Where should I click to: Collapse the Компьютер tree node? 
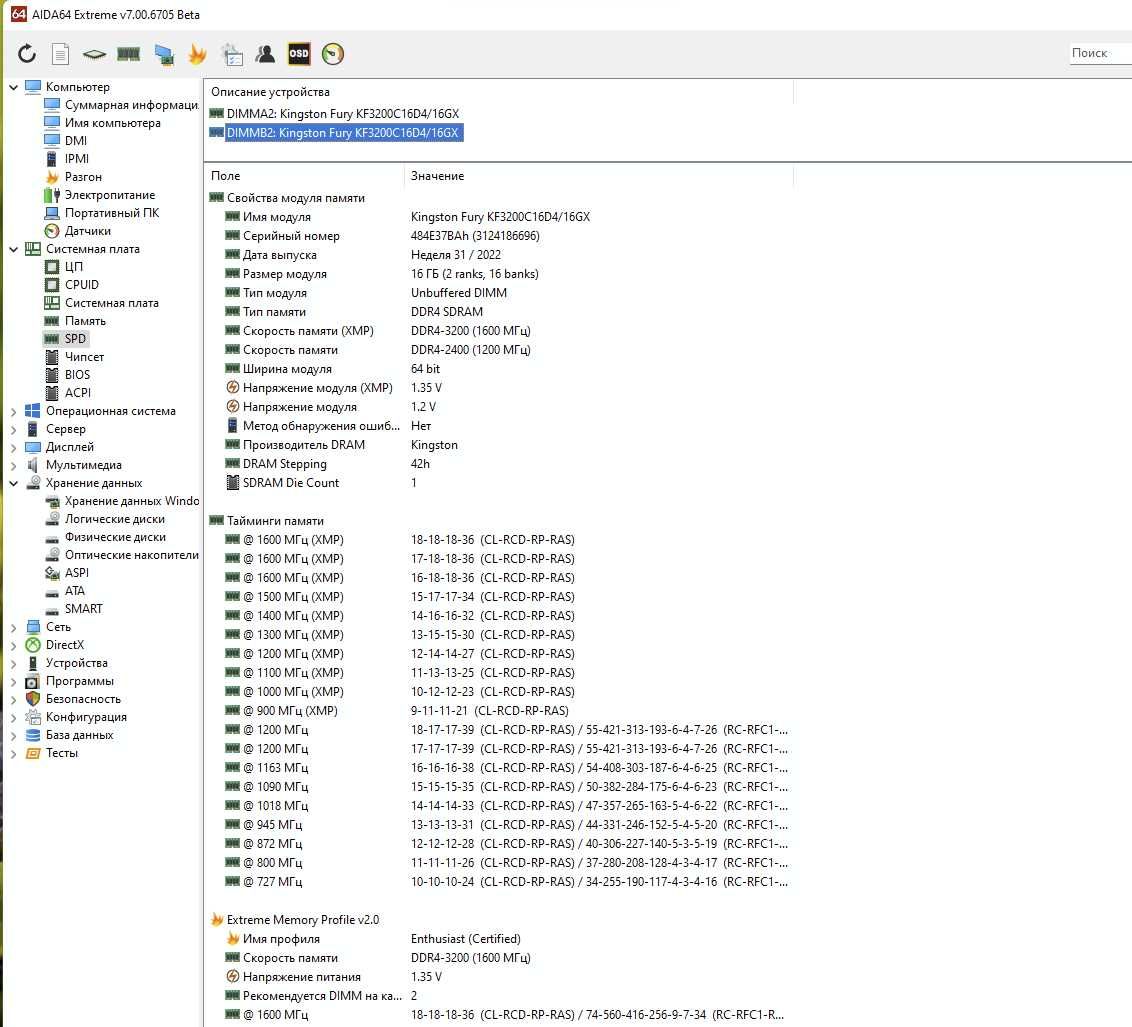tap(14, 87)
